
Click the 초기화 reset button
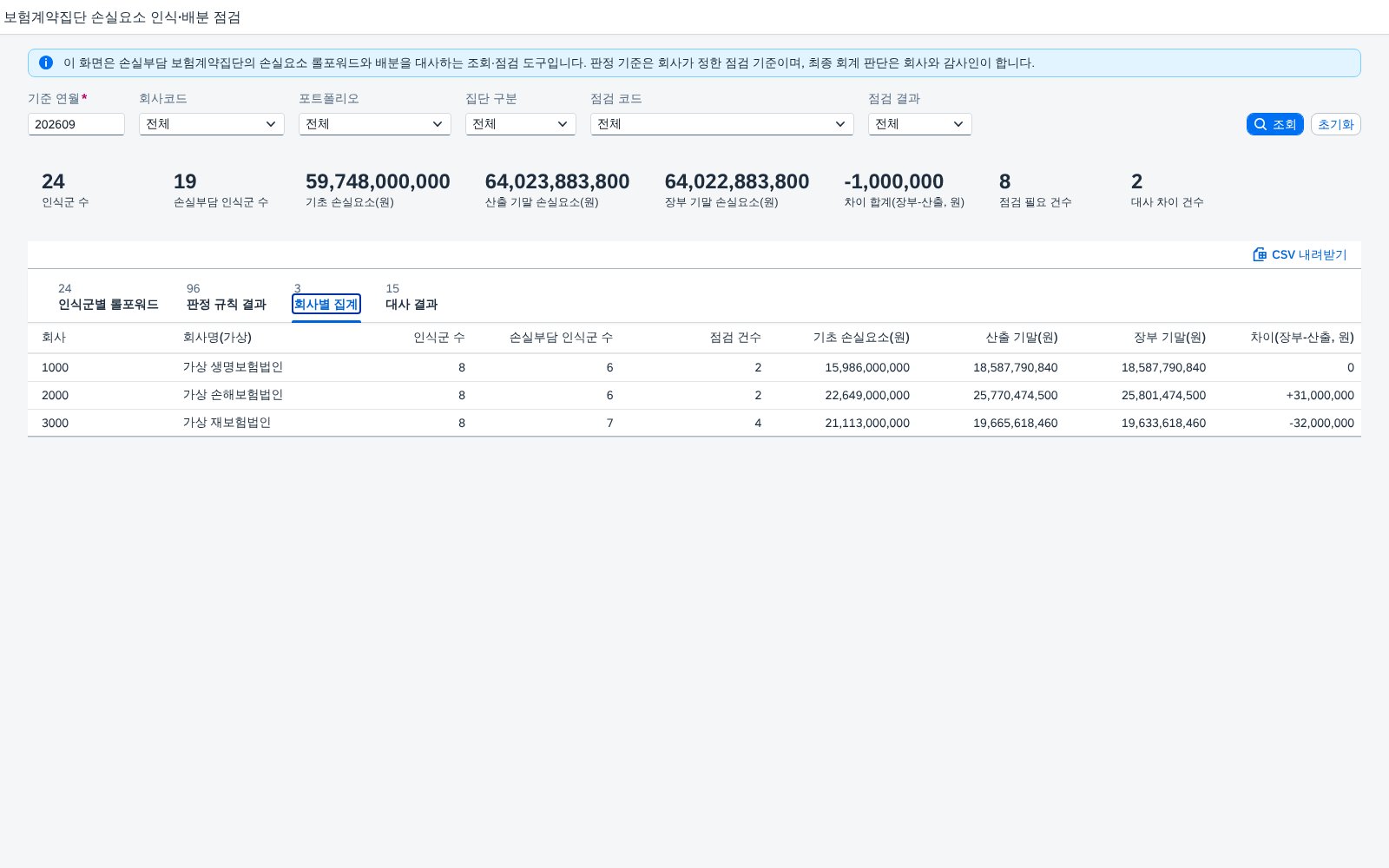tap(1336, 124)
